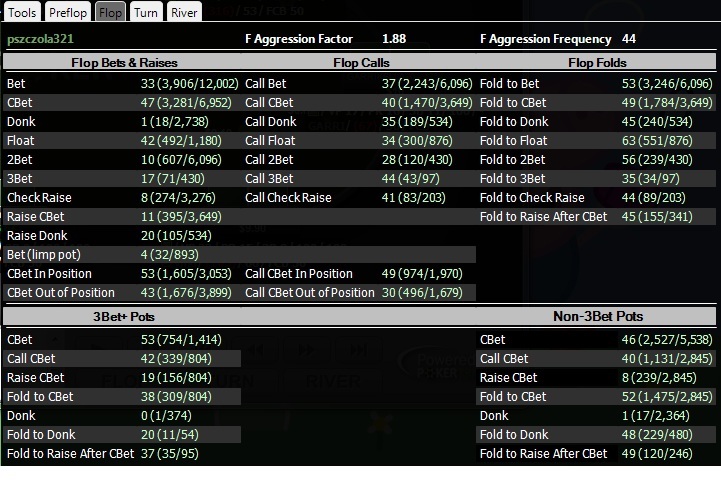The image size is (721, 500).
Task: Click the Check Raise stat value 8 (274/3,276)
Action: (178, 198)
